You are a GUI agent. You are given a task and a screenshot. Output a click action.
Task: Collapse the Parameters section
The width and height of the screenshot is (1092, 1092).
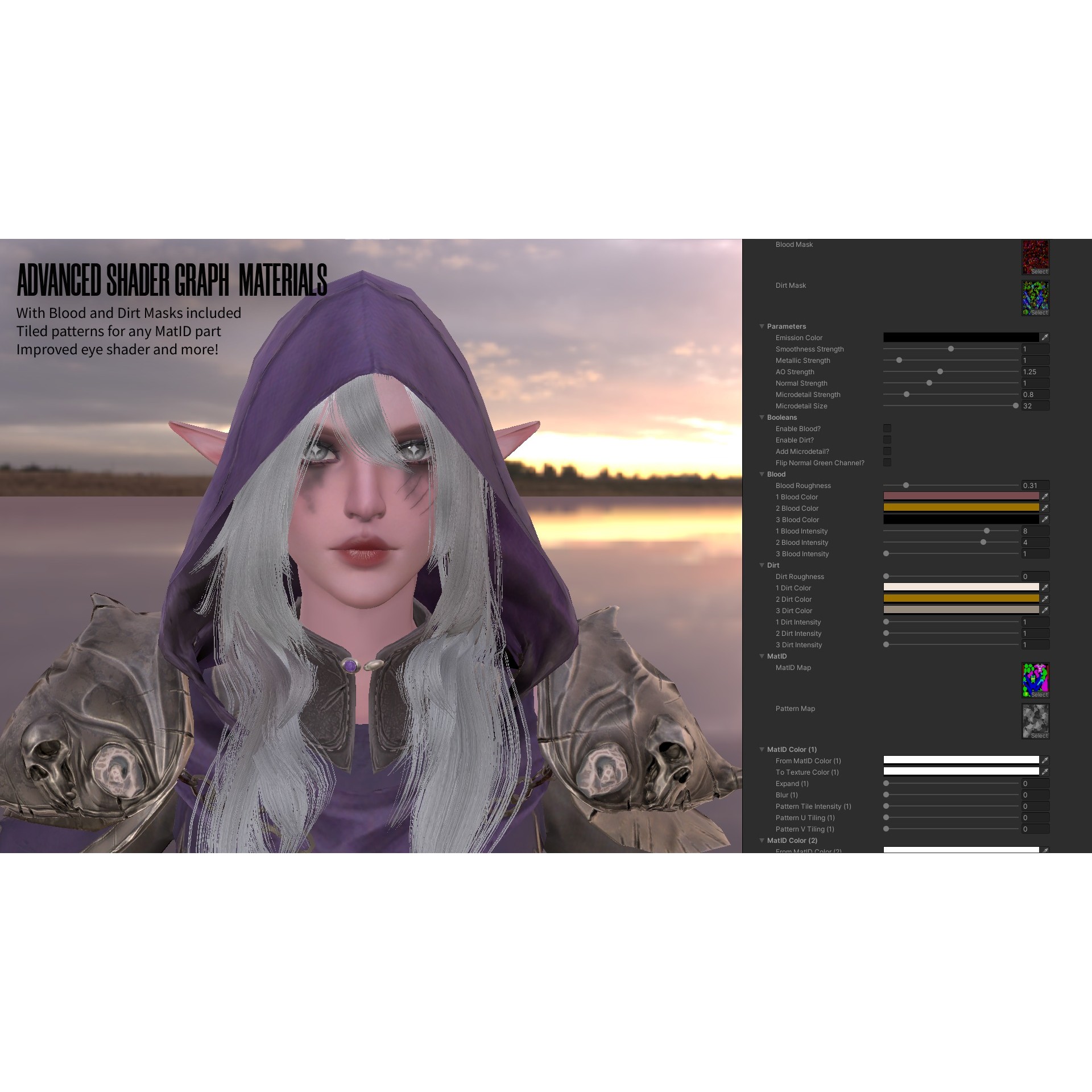[x=762, y=326]
